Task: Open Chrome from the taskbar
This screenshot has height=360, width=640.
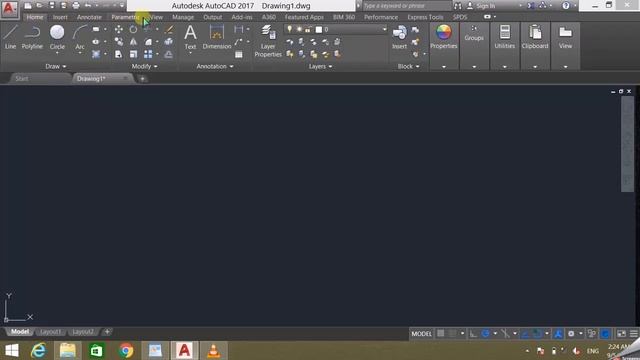Action: point(126,351)
